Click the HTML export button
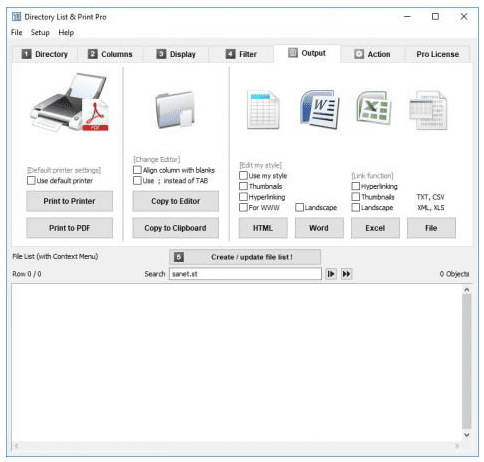 click(263, 228)
